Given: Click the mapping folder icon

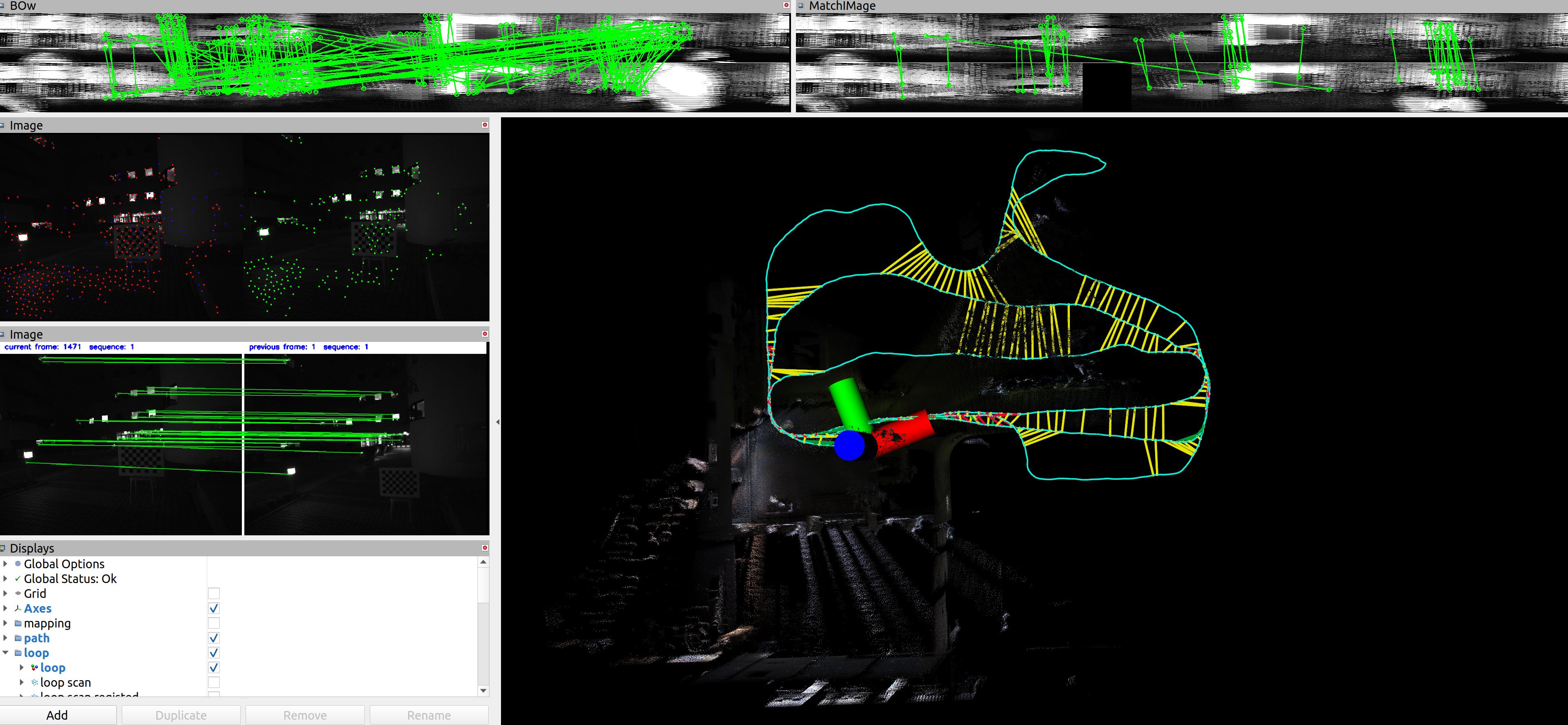Looking at the screenshot, I should 18,623.
